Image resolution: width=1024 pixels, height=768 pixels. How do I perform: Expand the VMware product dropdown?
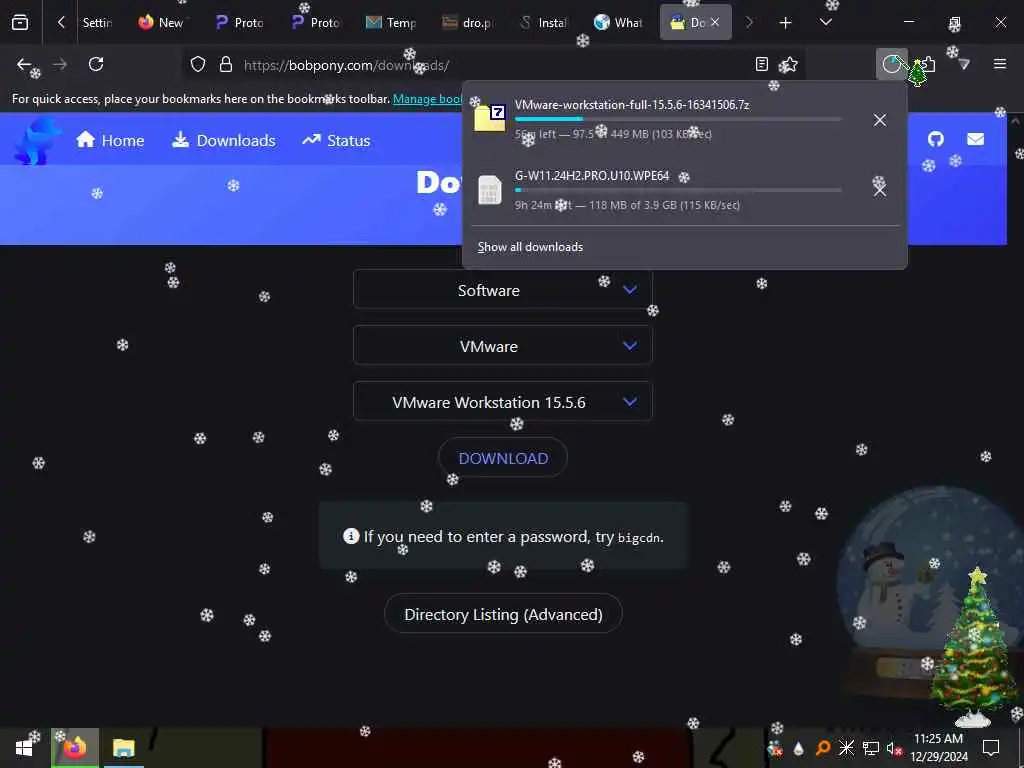pyautogui.click(x=502, y=345)
